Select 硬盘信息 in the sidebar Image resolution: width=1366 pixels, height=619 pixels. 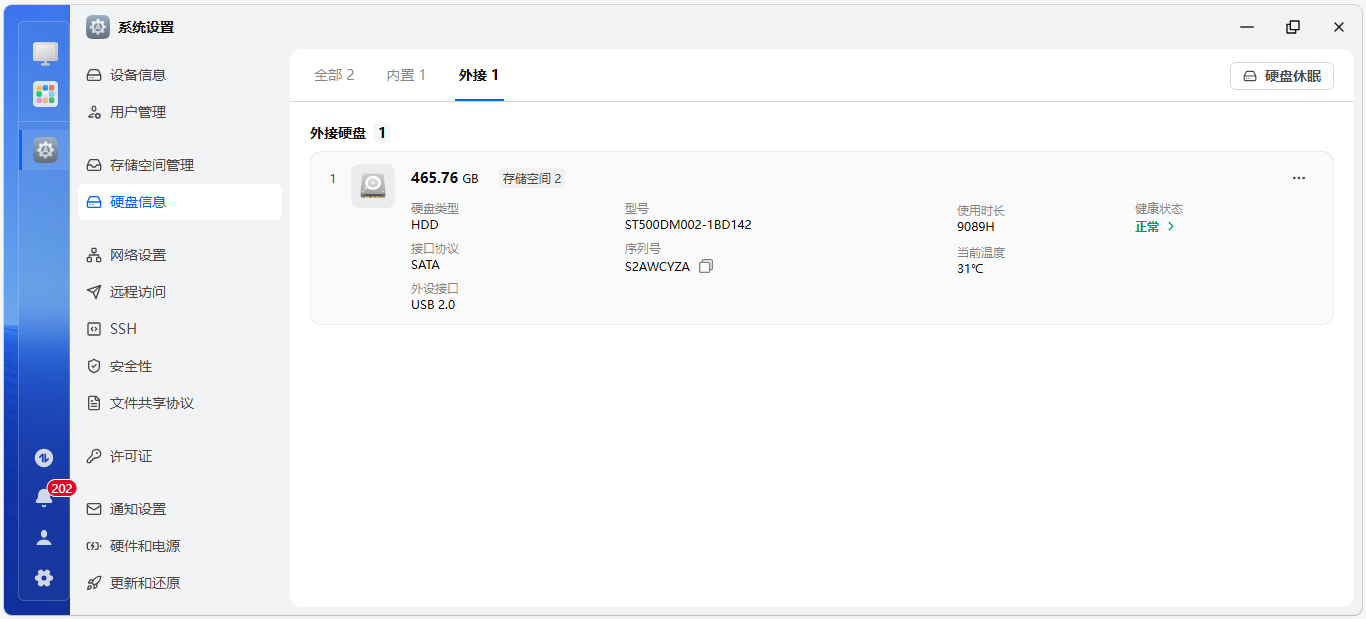coord(180,202)
